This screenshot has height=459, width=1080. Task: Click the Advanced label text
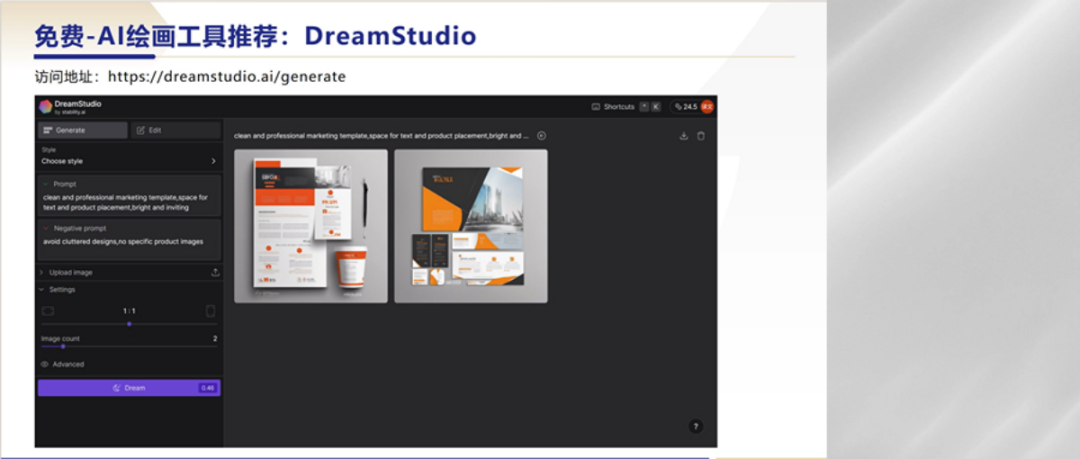68,364
